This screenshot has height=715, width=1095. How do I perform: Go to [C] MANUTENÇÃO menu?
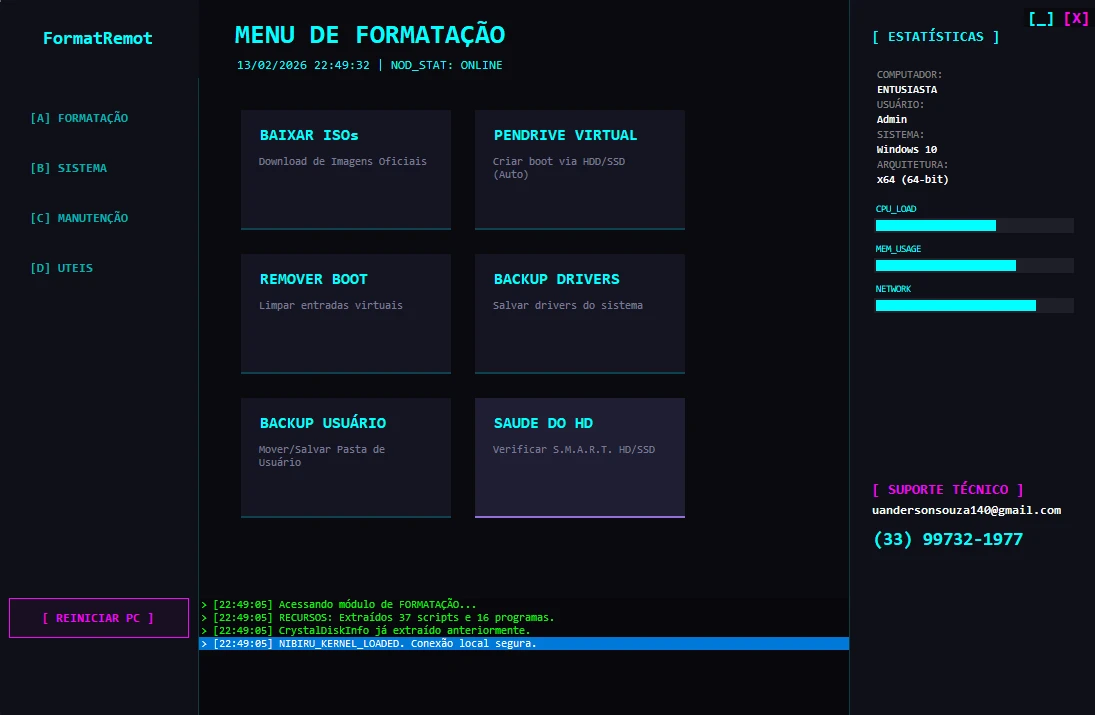[x=80, y=218]
